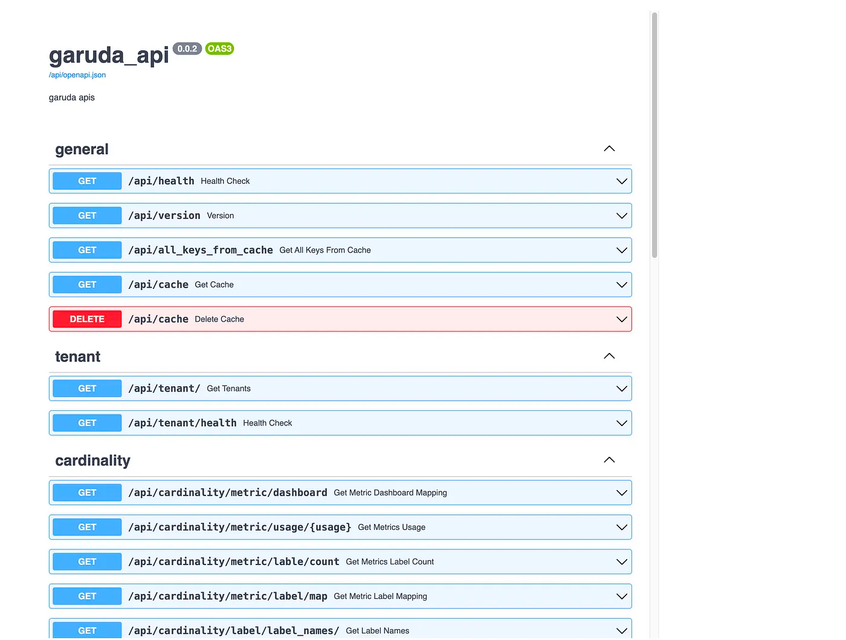Expand the /api/health row arrow
Screen dimensions: 846x640
tap(622, 181)
